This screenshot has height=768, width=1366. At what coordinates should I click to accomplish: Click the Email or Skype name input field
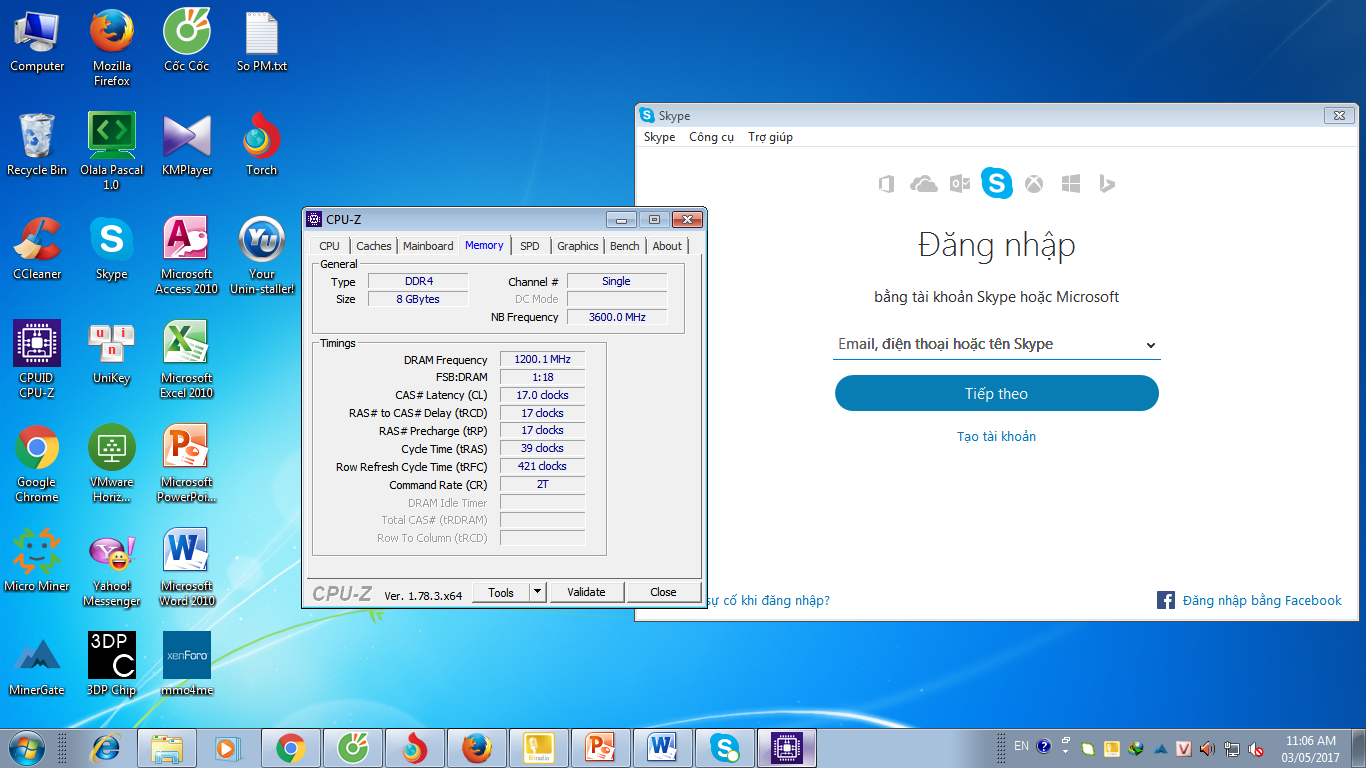(x=985, y=344)
